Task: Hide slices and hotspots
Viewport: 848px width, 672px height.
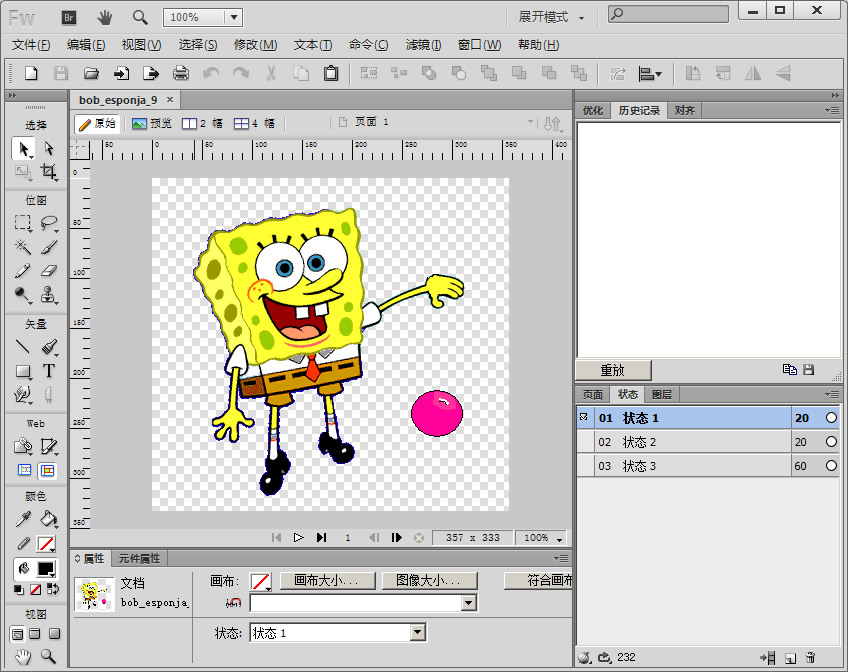Action: click(x=24, y=470)
